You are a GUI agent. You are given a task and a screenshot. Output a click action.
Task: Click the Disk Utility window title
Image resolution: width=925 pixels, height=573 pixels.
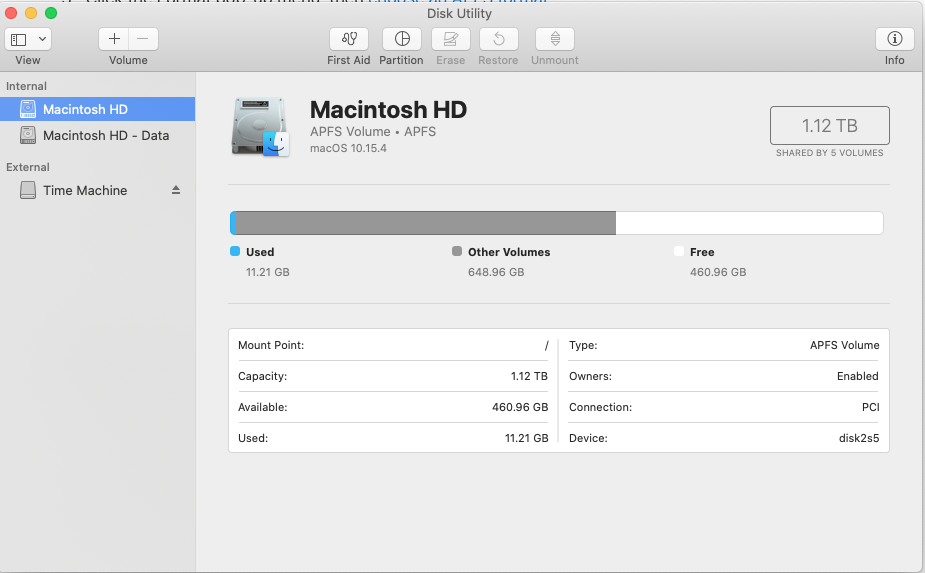[x=459, y=13]
